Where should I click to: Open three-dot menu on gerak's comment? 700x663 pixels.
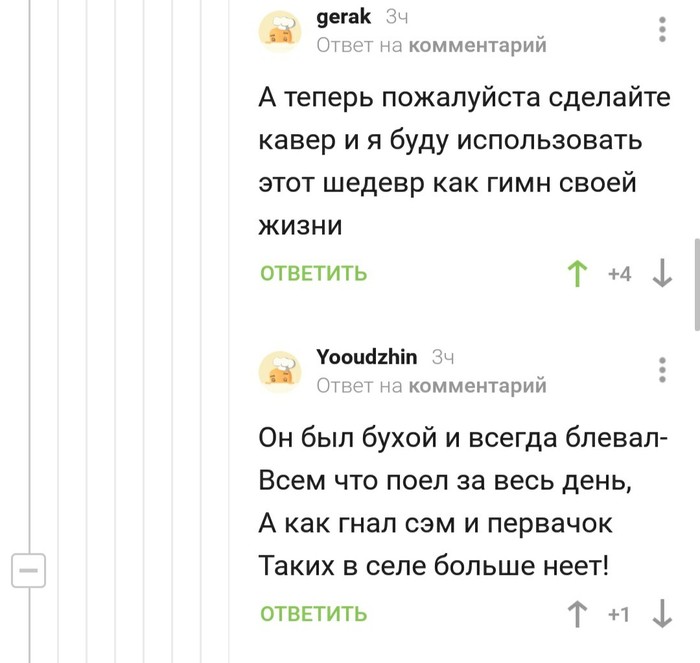663,29
